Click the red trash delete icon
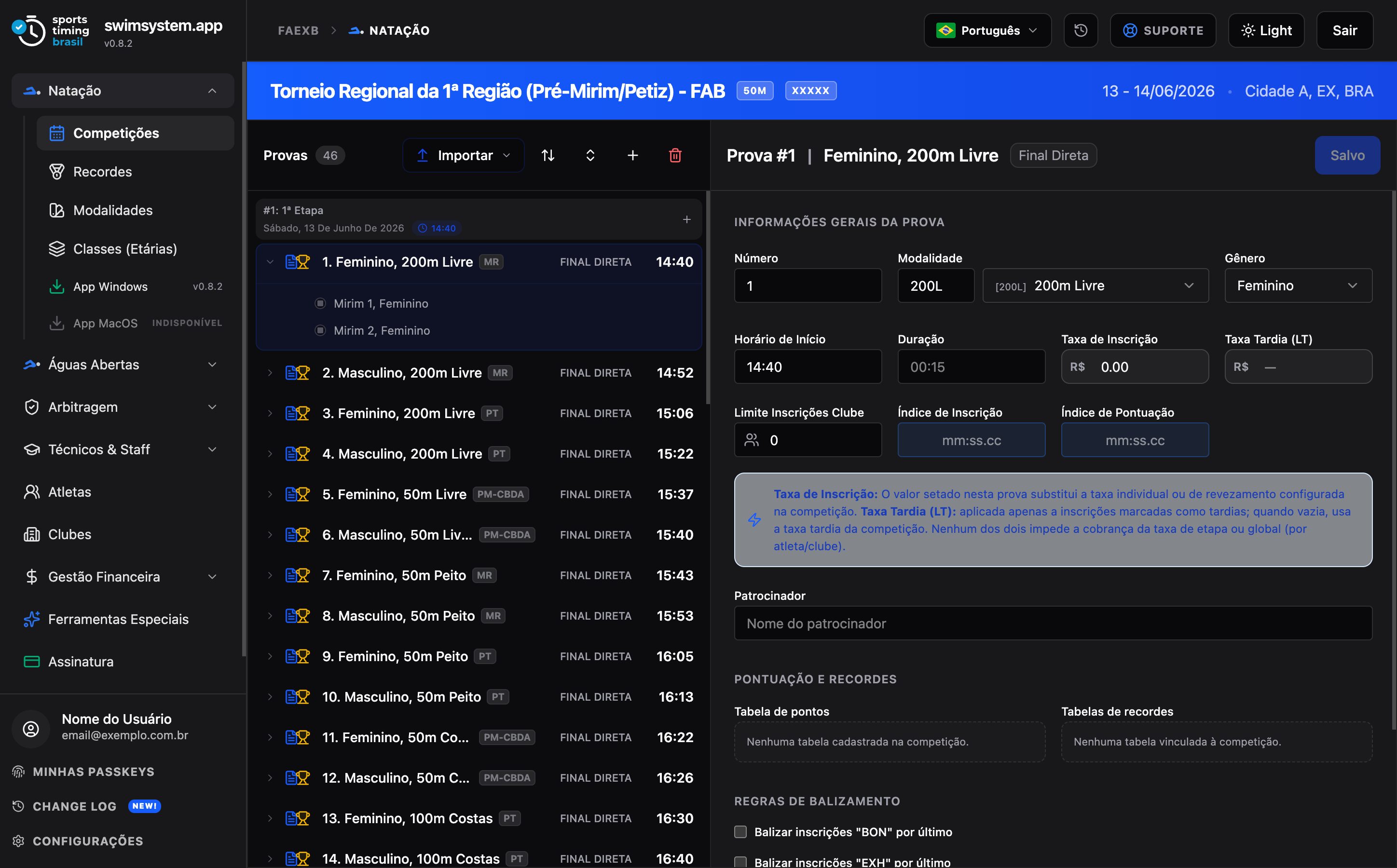 [675, 155]
